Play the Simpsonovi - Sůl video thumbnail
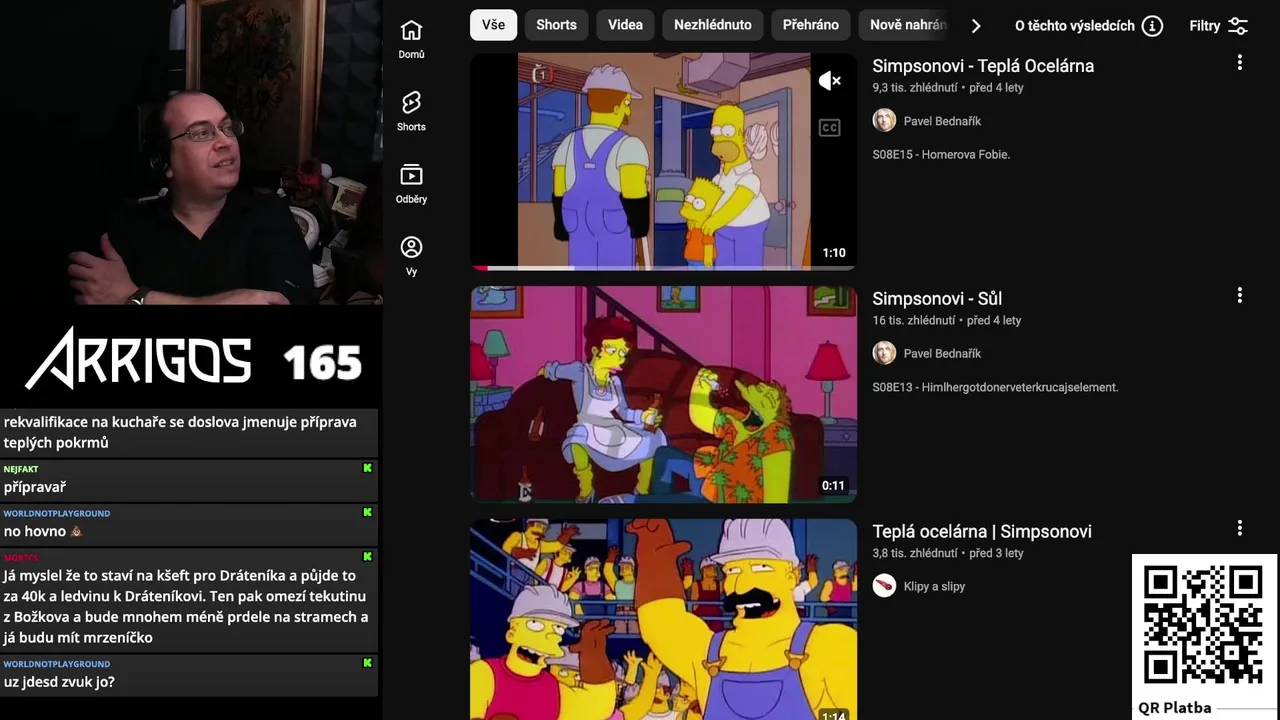Image resolution: width=1280 pixels, height=720 pixels. (663, 394)
